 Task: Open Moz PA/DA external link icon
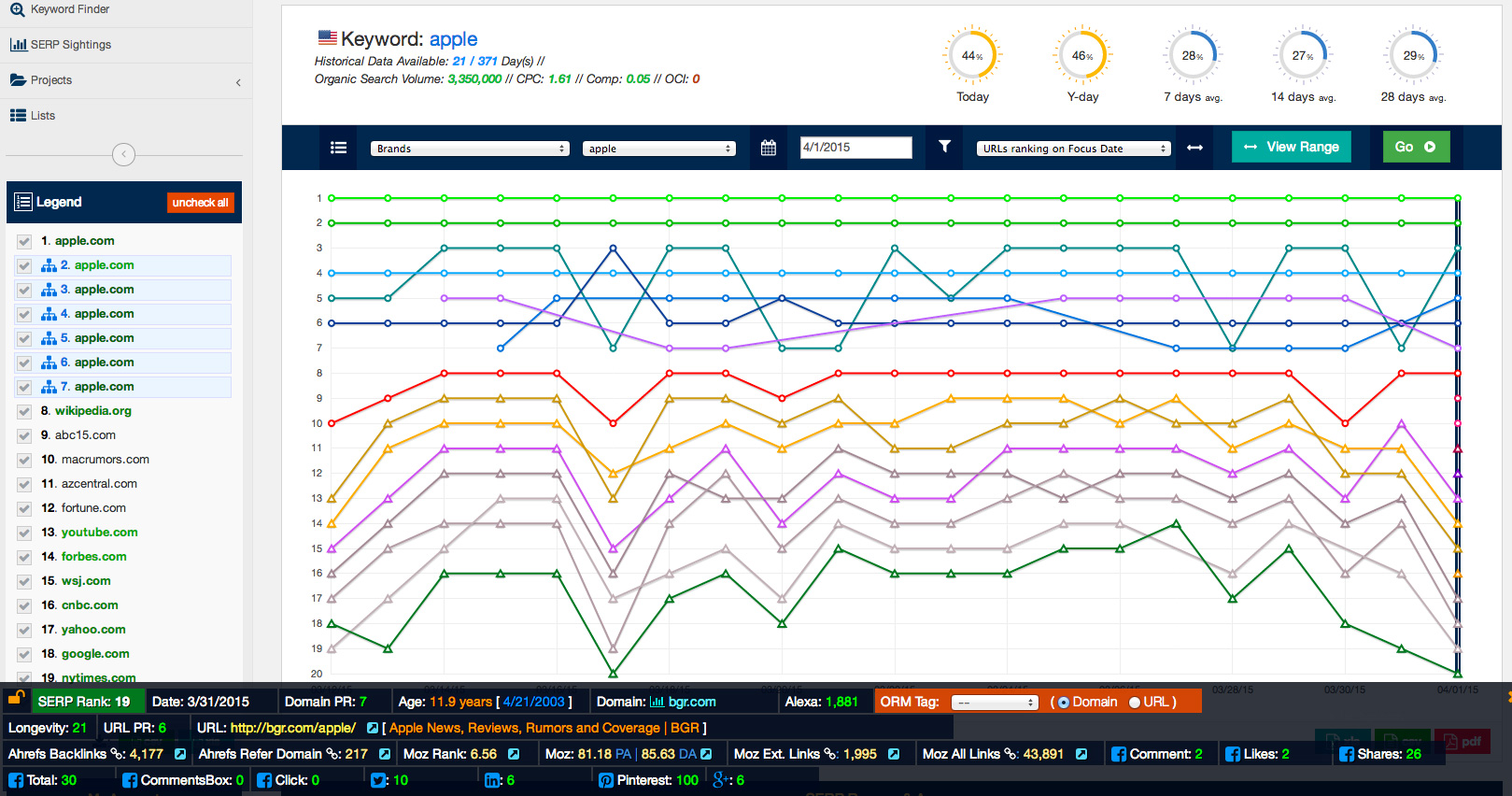[x=706, y=754]
